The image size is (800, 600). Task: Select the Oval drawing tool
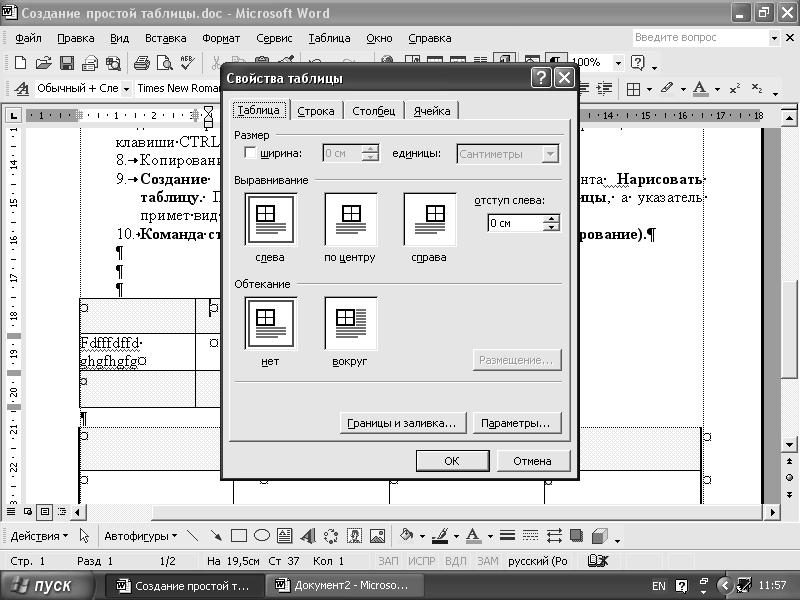(x=262, y=535)
